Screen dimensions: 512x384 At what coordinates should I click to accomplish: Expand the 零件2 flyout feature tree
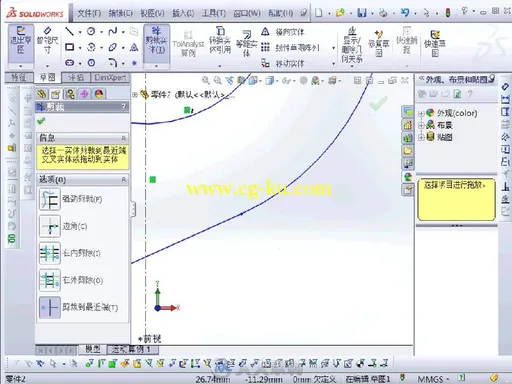[x=135, y=95]
